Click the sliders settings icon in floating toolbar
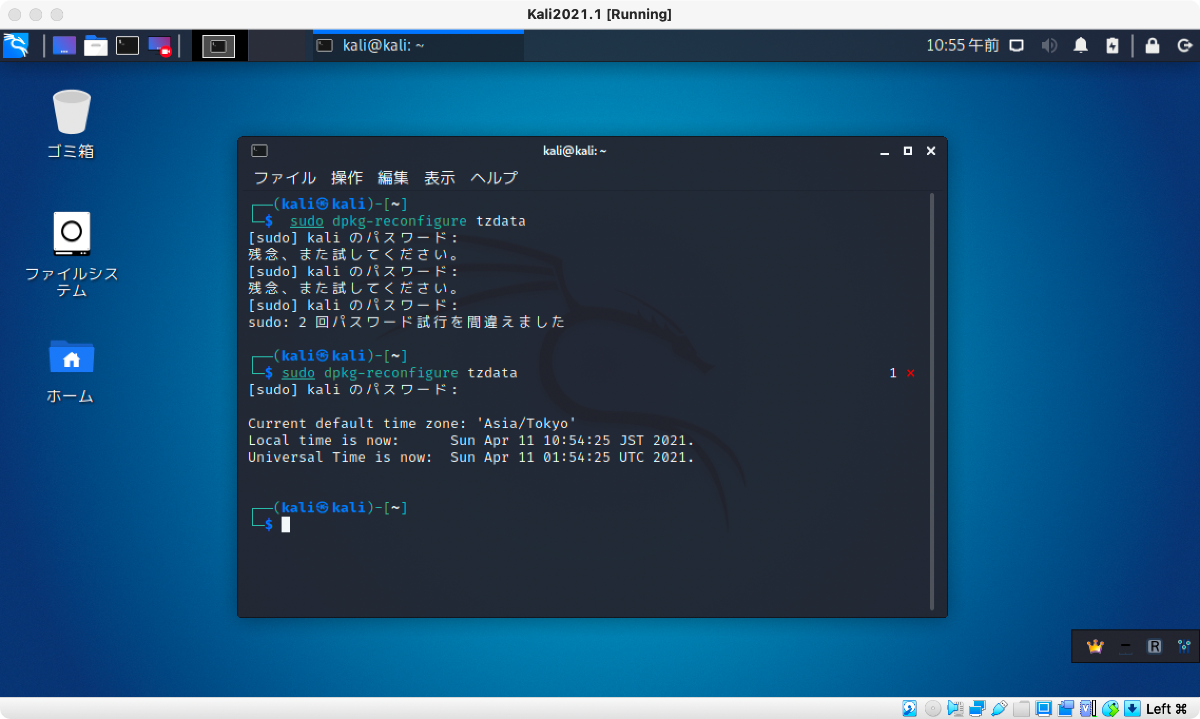 coord(1184,647)
